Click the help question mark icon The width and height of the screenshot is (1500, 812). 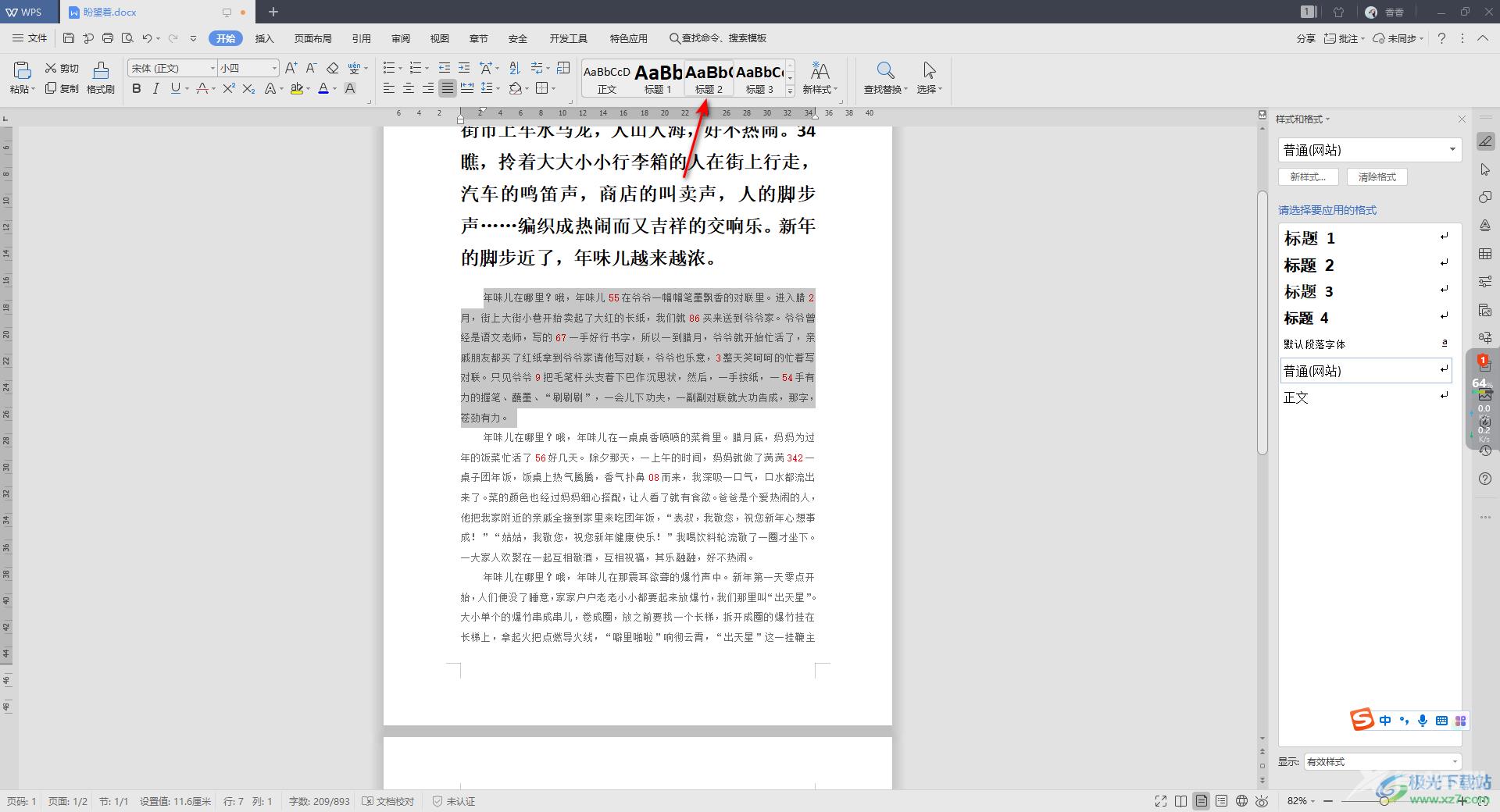click(1441, 38)
